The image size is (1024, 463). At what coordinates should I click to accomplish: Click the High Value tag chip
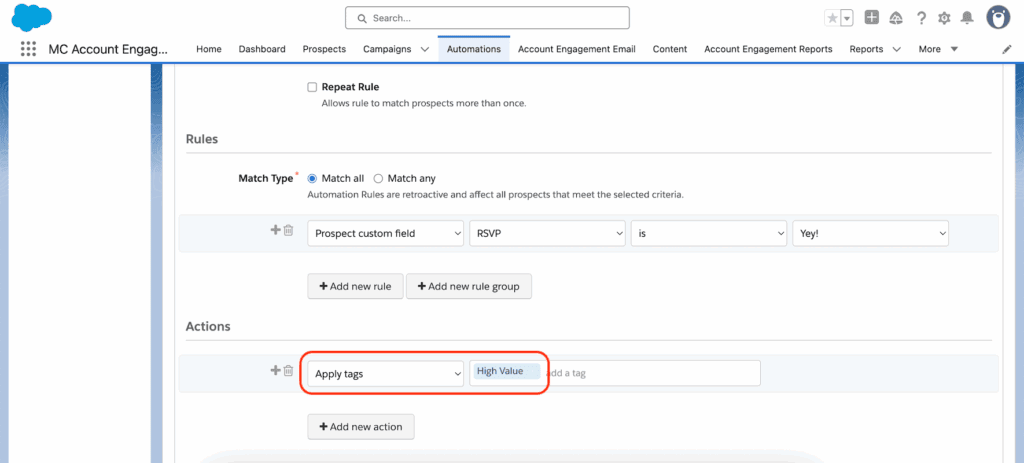[506, 372]
